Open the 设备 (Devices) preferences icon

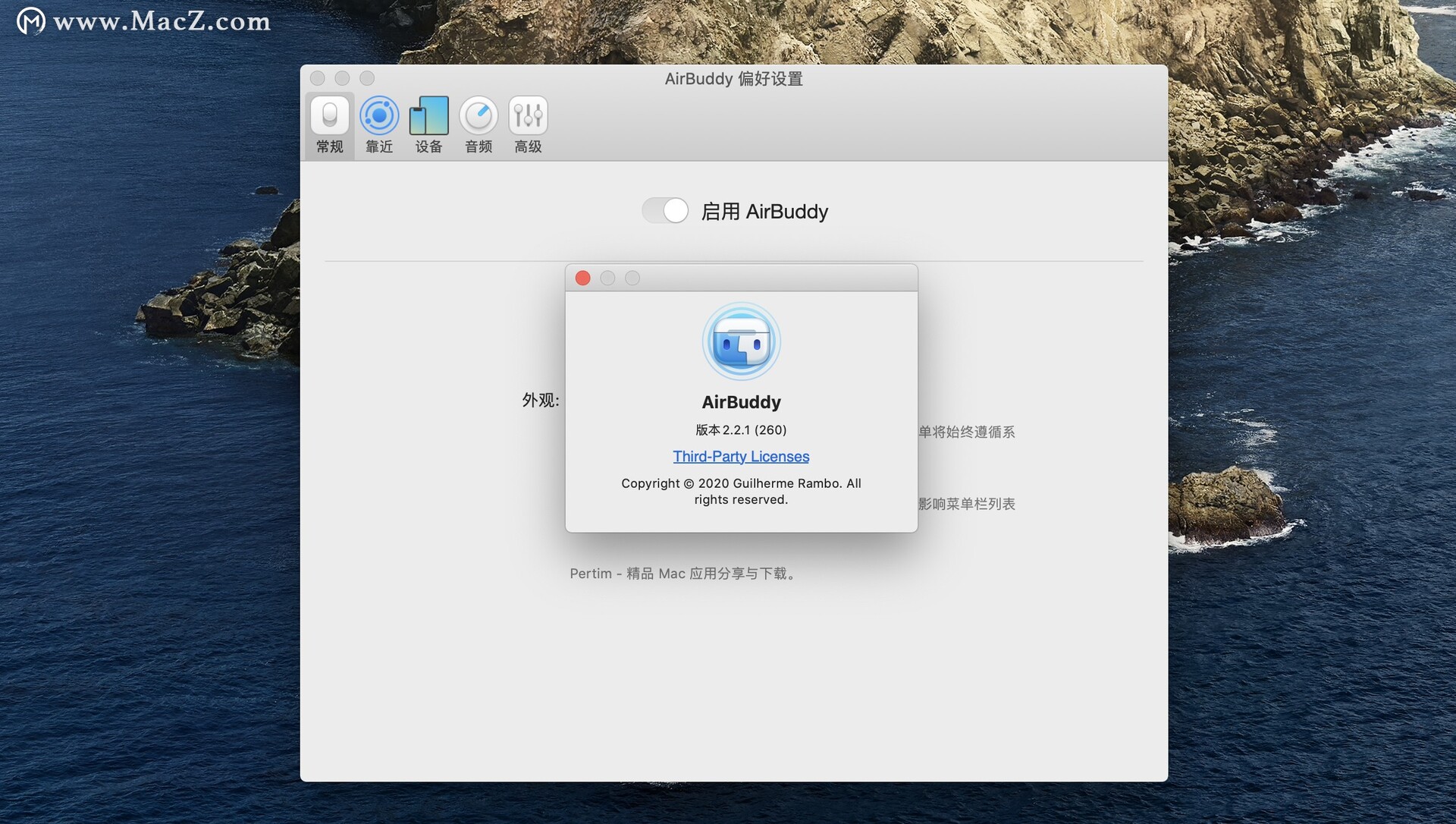click(428, 125)
